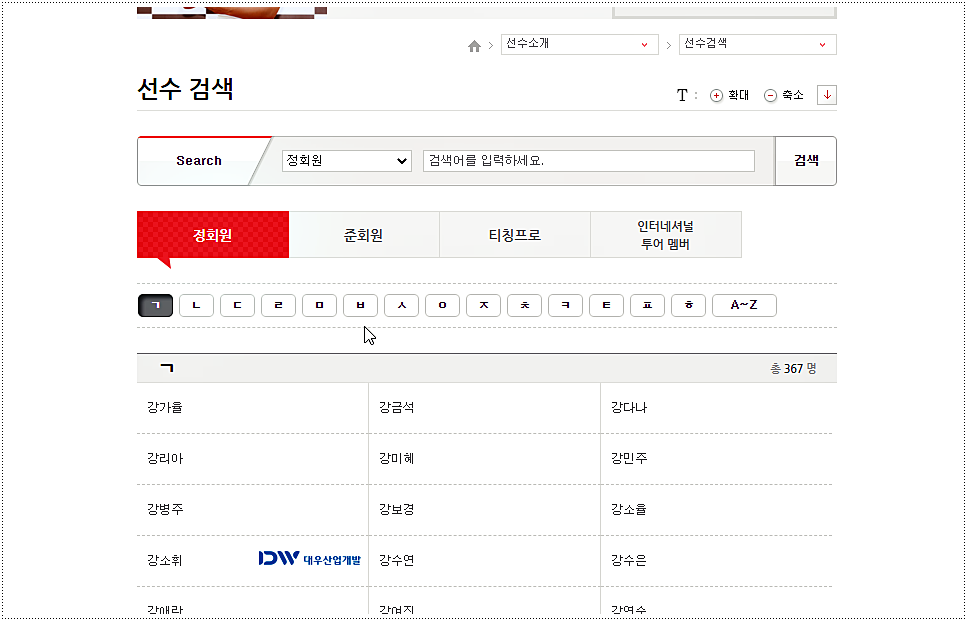Screen dimensions: 967x621
Task: Open player 강병주
Action: click(x=165, y=510)
